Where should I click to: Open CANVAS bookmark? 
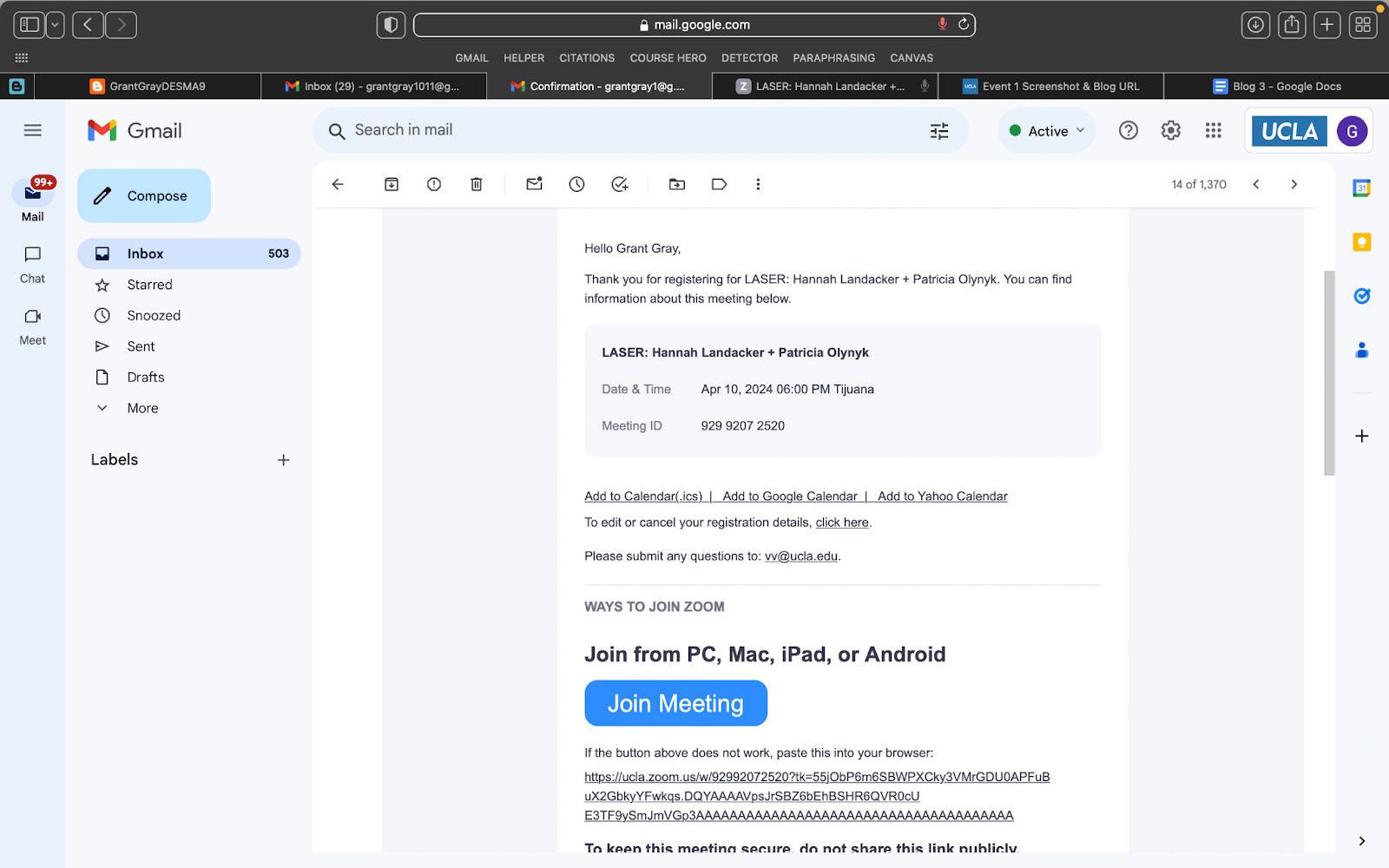pos(912,58)
